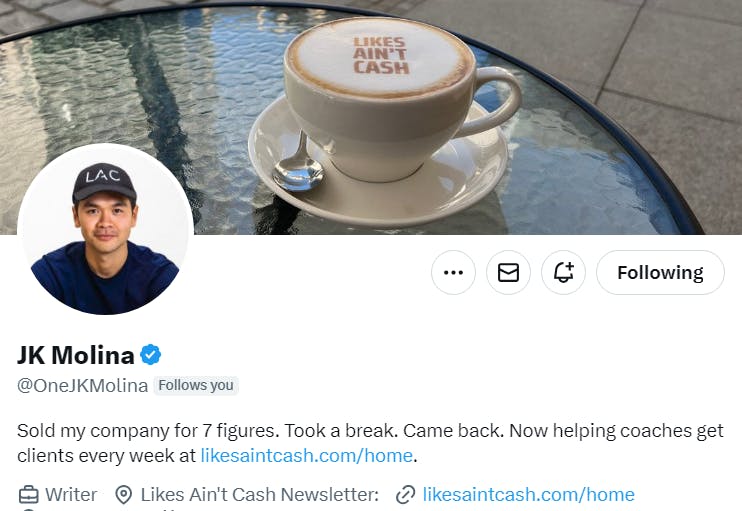Open the three-dot more options menu

coord(453,273)
